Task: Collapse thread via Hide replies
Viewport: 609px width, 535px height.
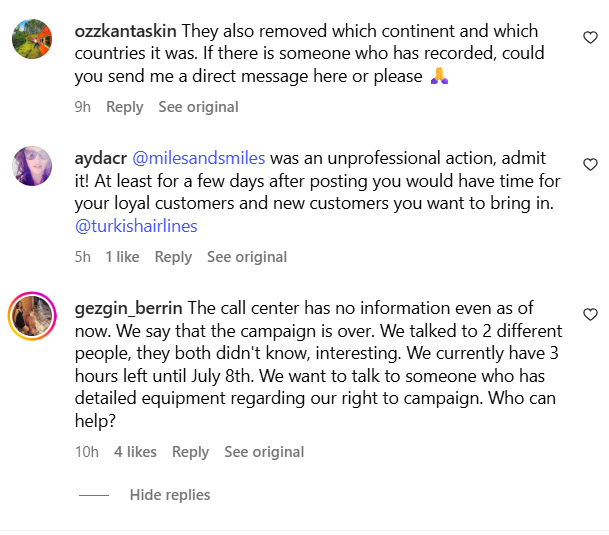Action: tap(170, 495)
